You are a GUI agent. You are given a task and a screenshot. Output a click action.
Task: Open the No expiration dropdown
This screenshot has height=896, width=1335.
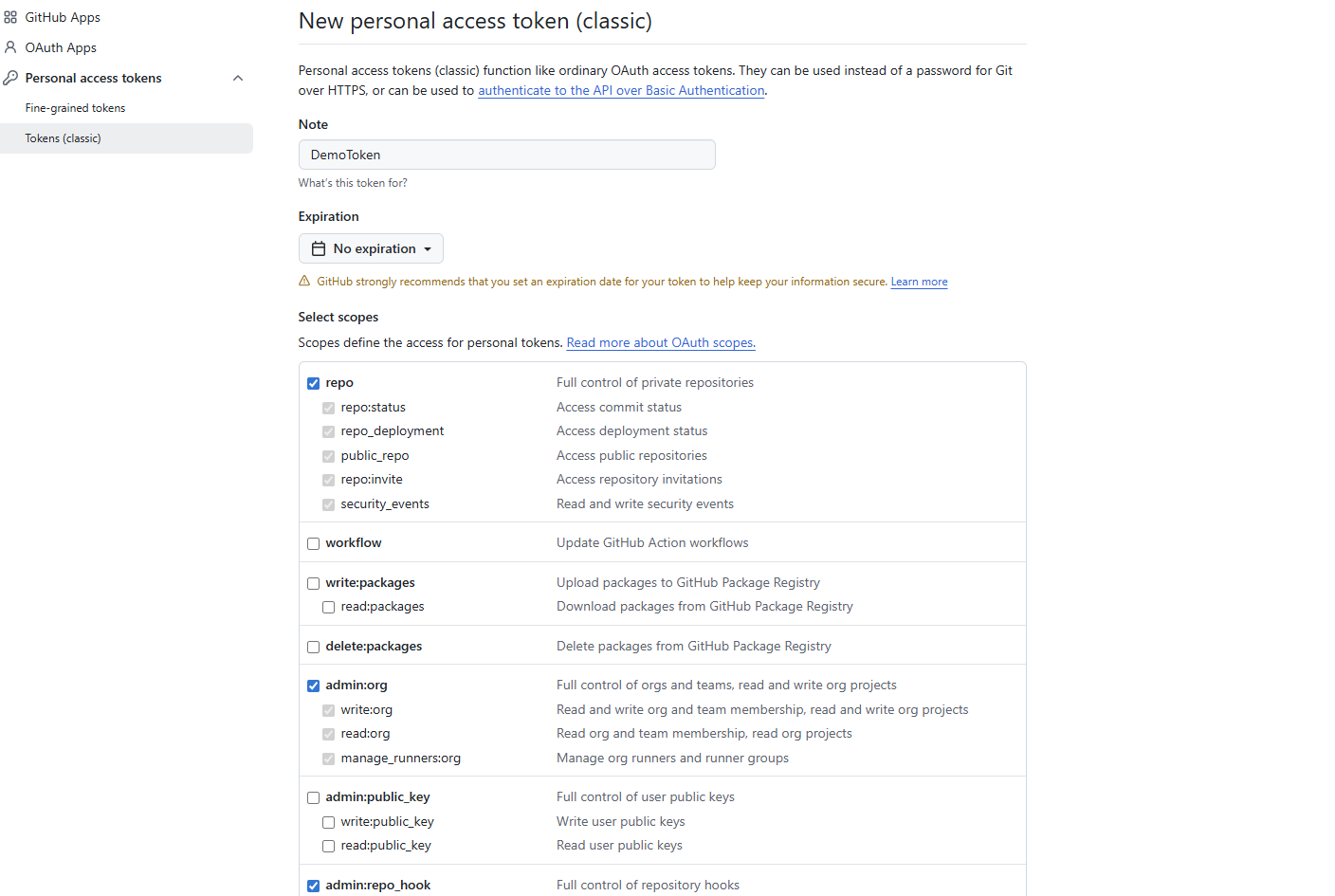[371, 247]
